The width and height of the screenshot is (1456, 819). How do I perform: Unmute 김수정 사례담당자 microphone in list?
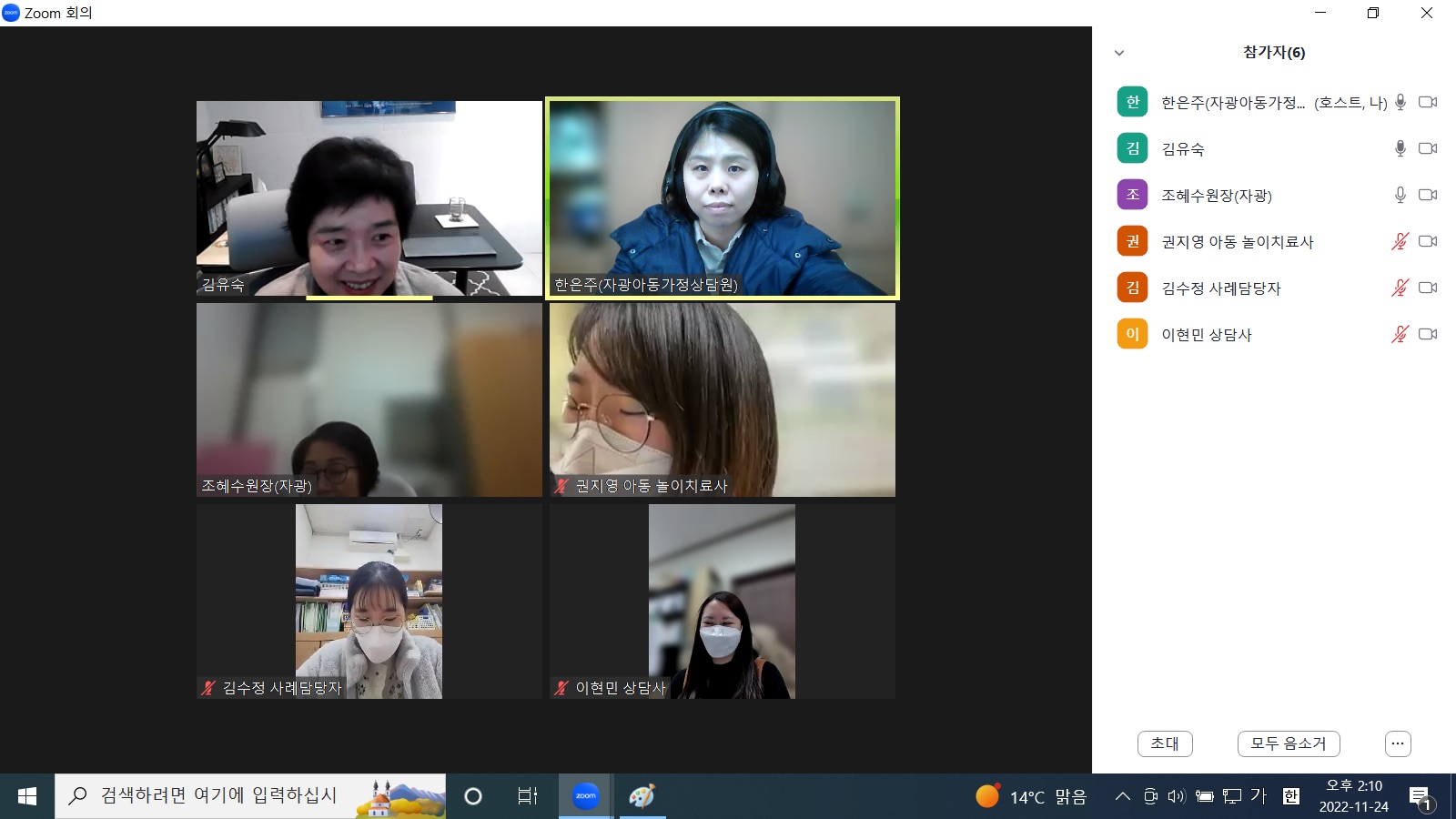[1400, 288]
